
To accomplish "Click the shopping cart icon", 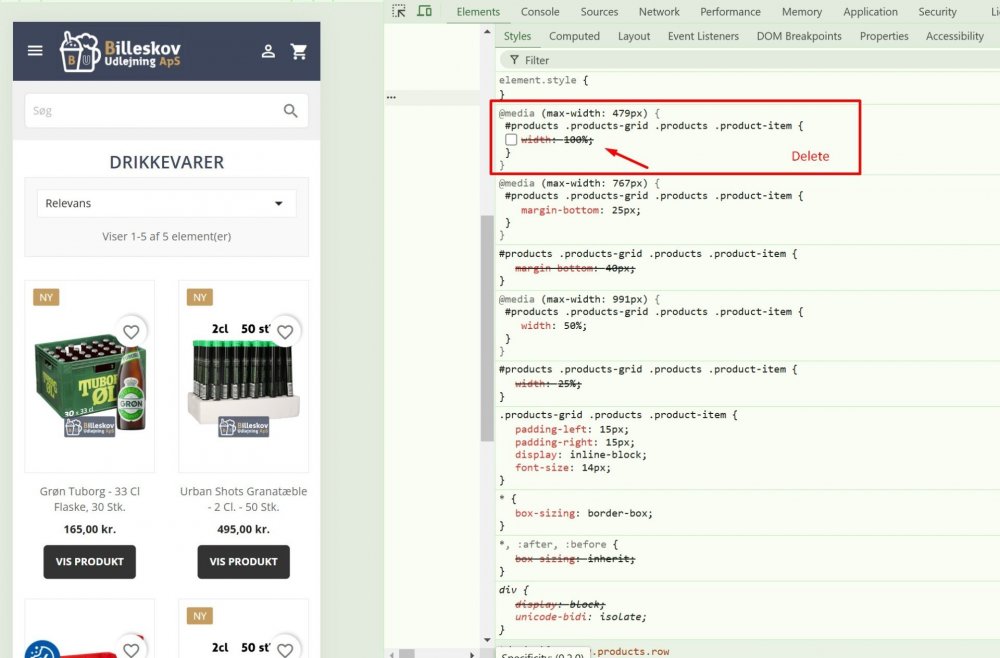I will (299, 50).
